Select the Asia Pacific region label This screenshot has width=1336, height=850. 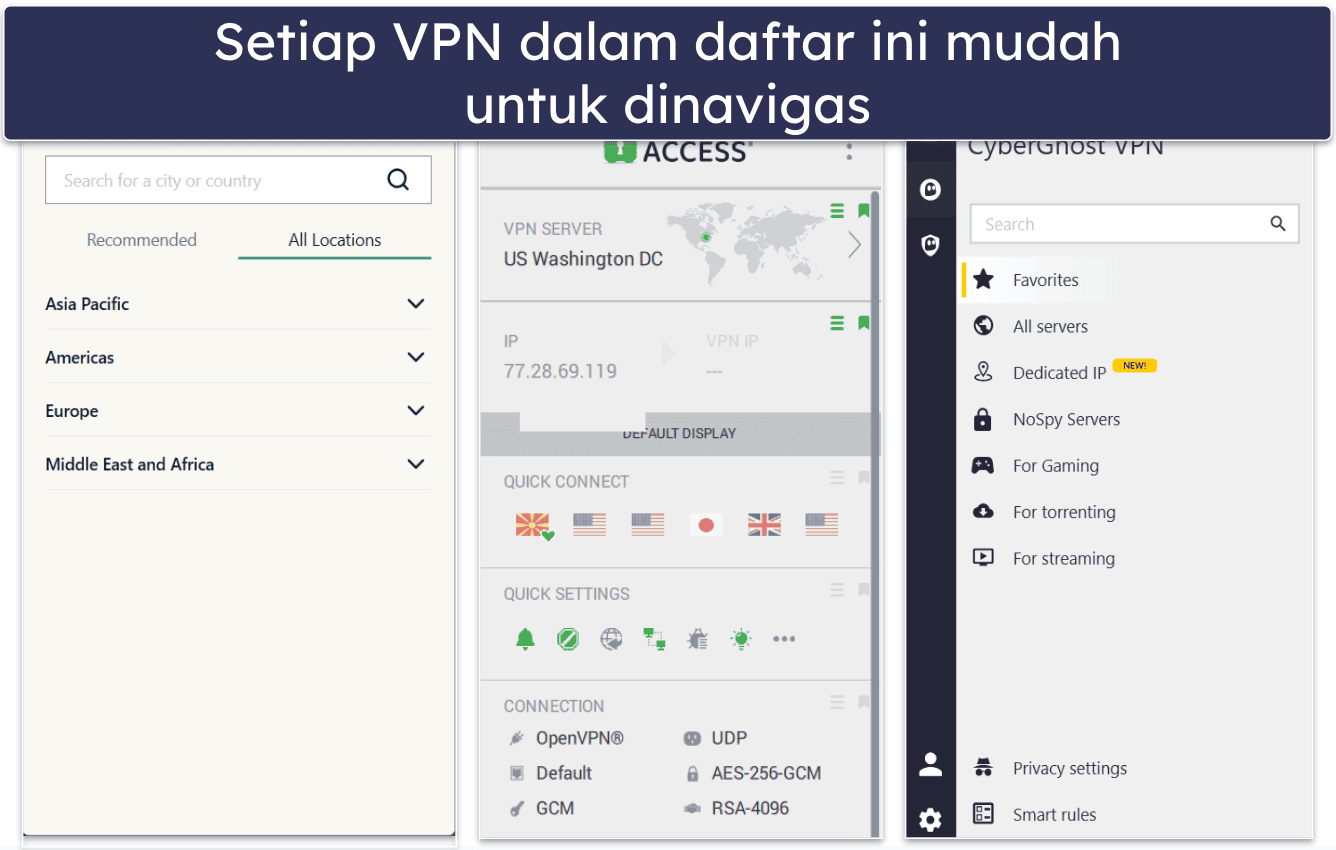(87, 304)
